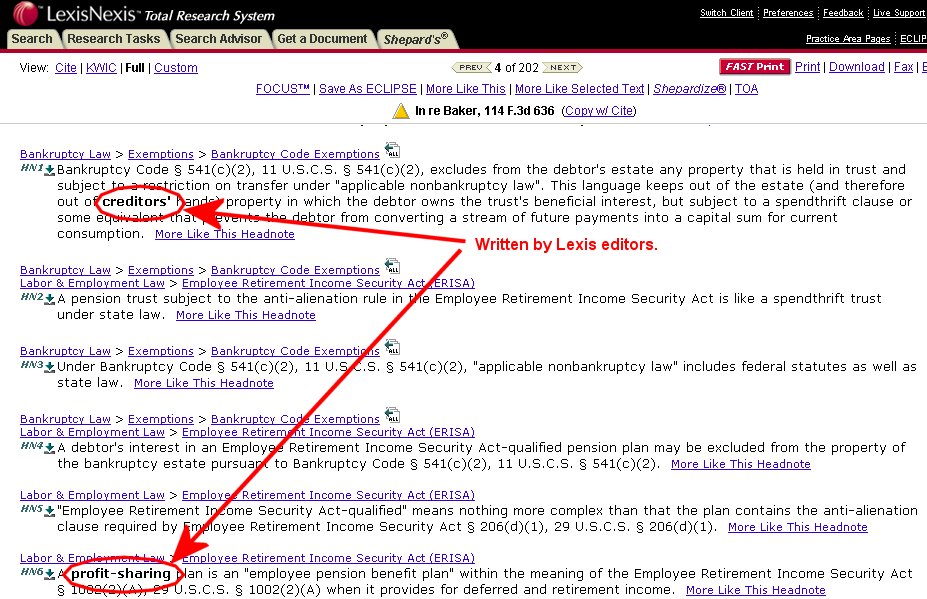Open ERISA topic link above HN2
This screenshot has width=927, height=599.
pos(328,283)
